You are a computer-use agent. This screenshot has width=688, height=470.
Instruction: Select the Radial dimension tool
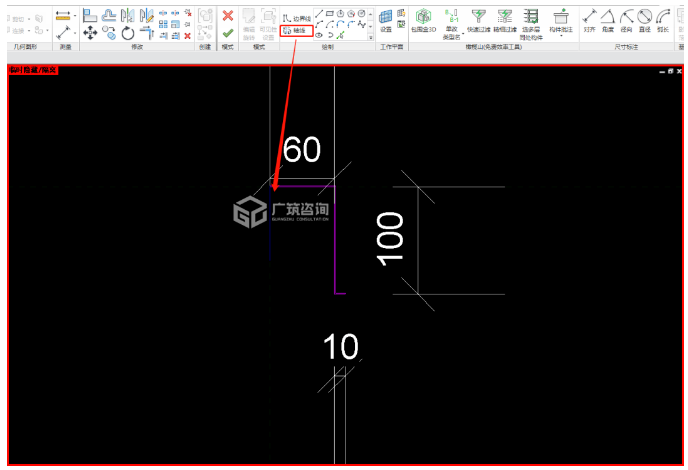pos(626,20)
